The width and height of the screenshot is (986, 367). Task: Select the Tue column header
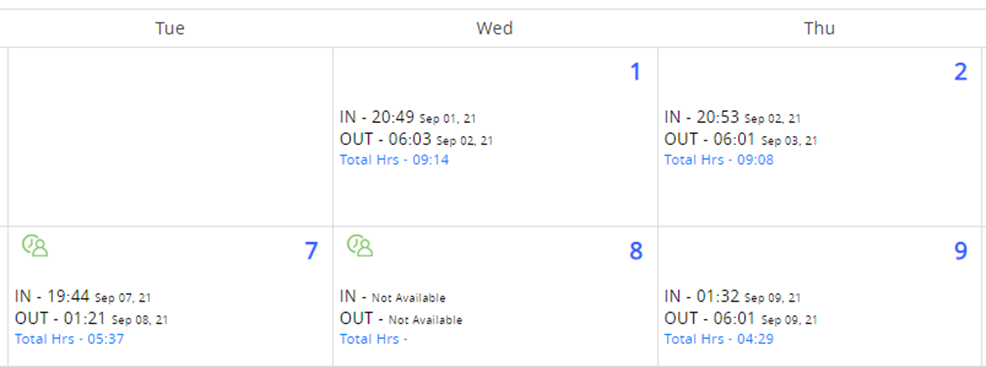coord(170,28)
